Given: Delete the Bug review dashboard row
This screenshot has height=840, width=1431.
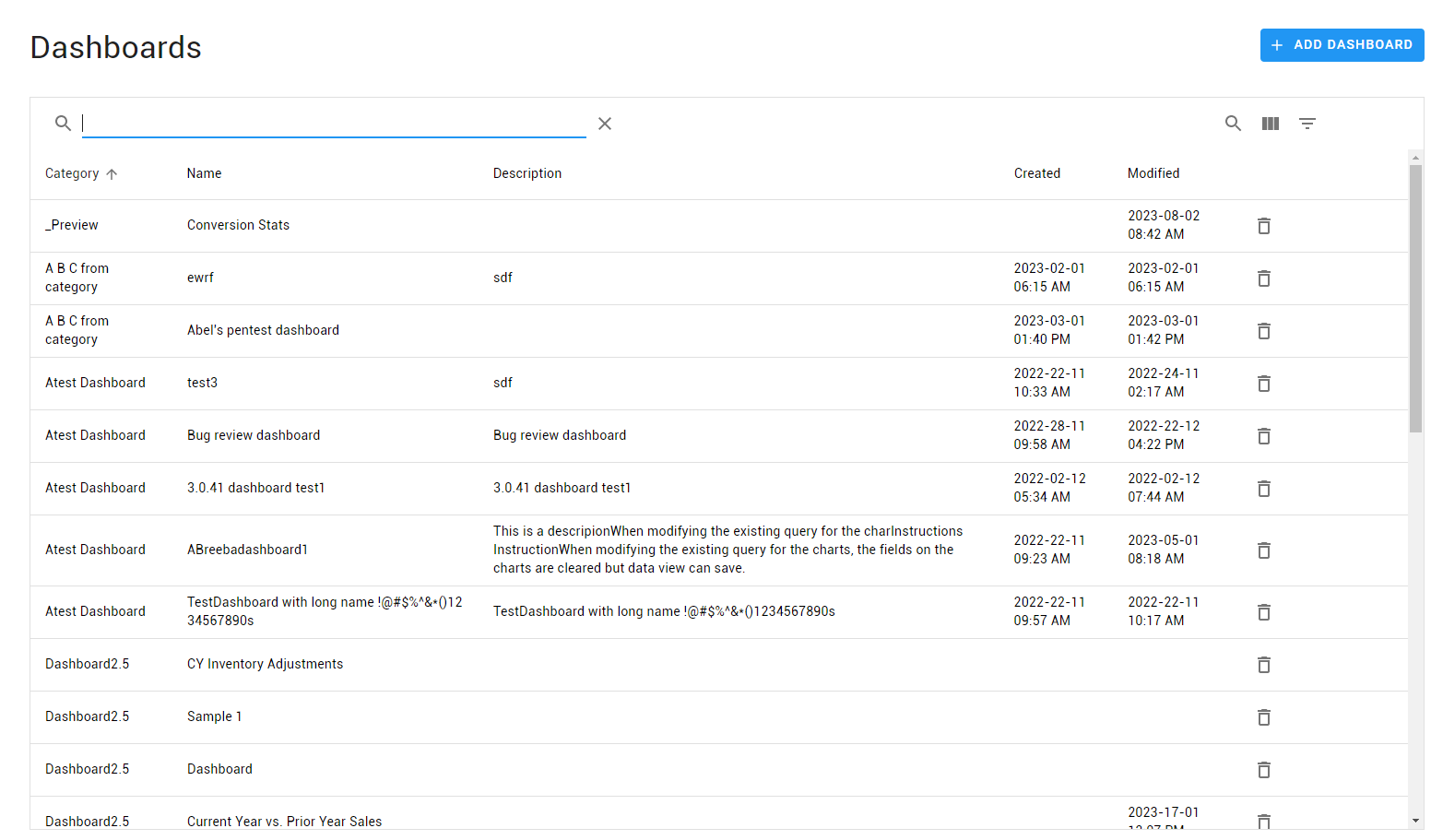Looking at the screenshot, I should [x=1264, y=436].
